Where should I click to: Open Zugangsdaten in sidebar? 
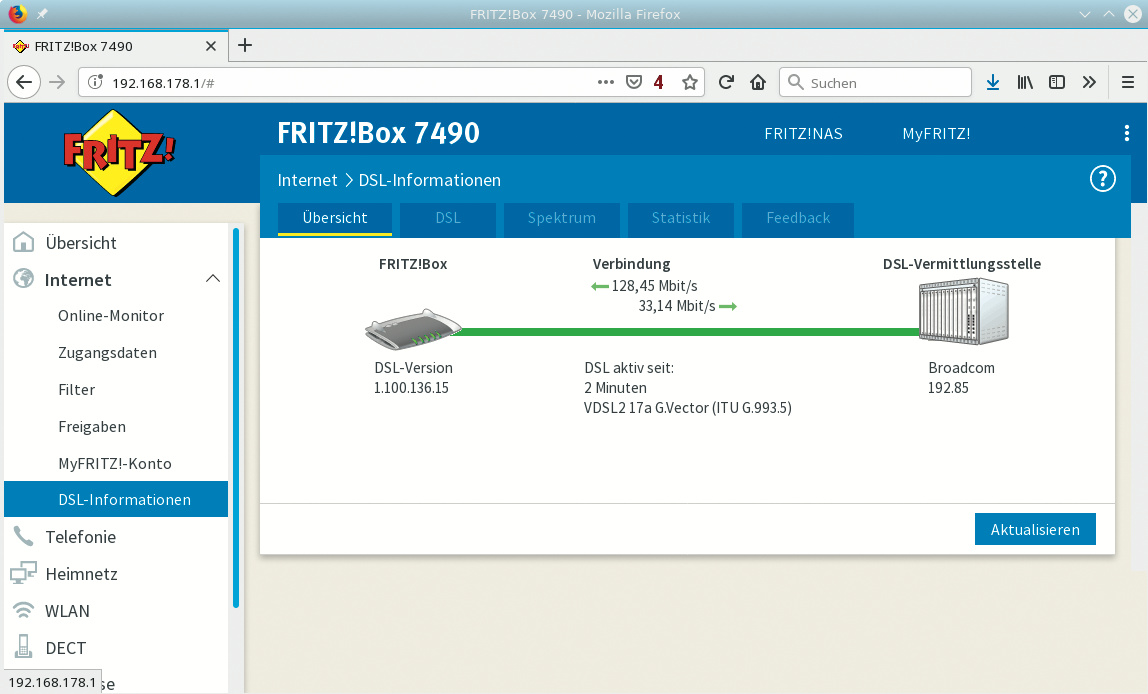108,353
